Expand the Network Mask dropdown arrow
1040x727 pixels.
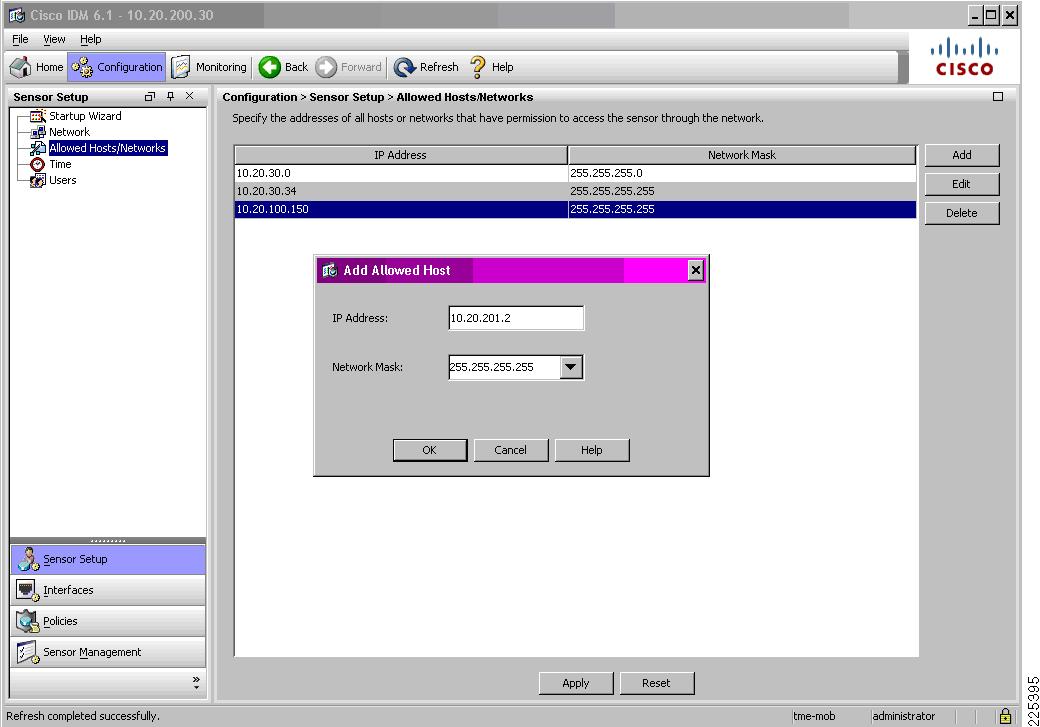[x=570, y=367]
